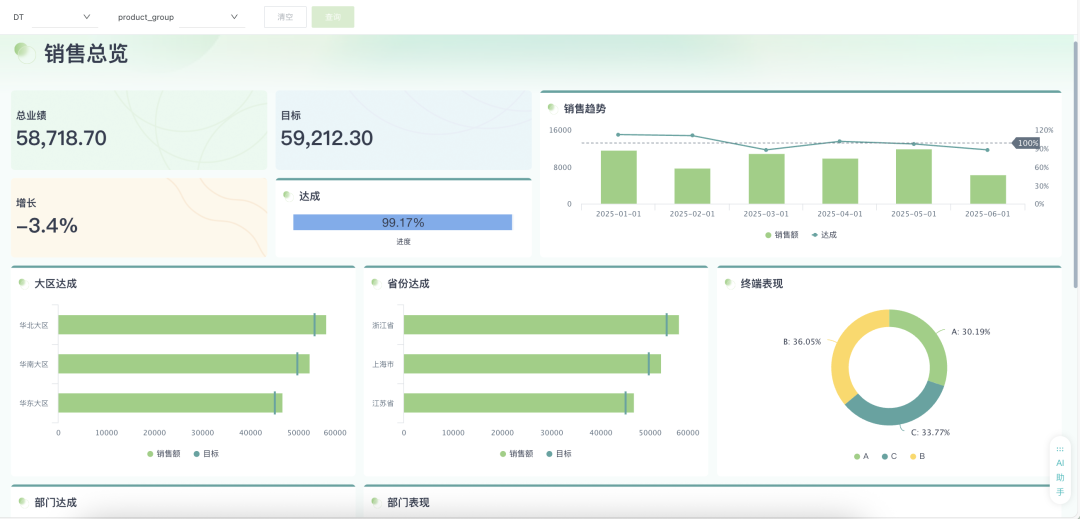Click the 99.17% 达成 progress bar

[402, 222]
